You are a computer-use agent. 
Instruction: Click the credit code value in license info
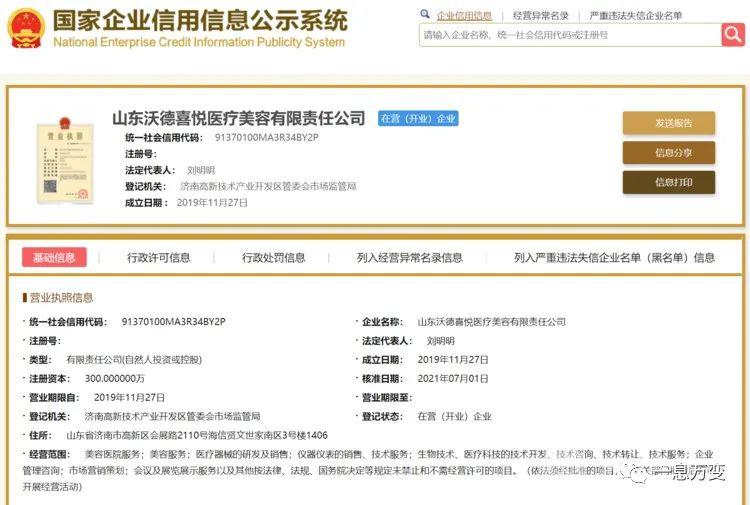pos(174,322)
